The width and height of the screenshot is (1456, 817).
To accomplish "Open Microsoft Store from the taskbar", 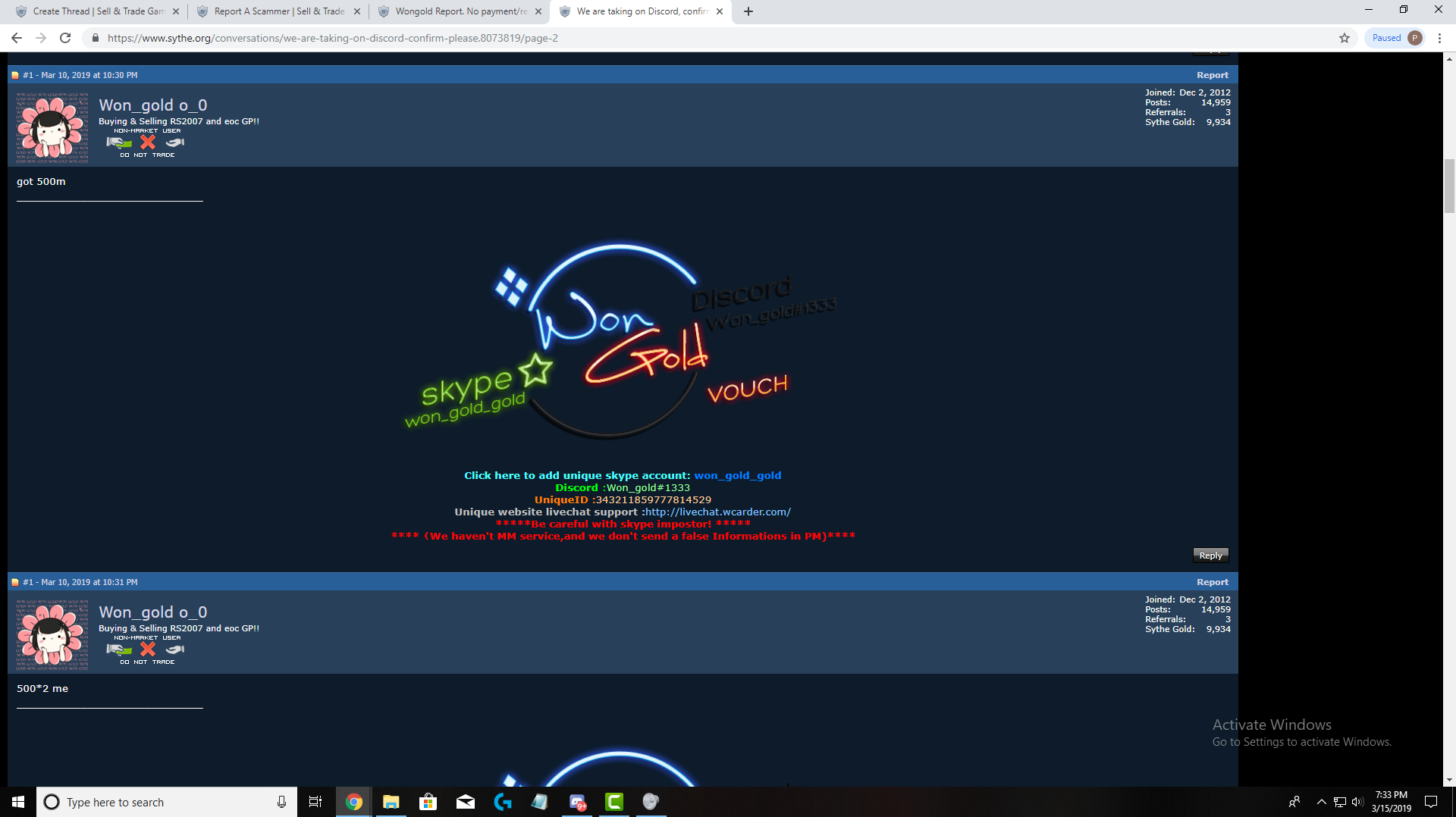I will point(428,802).
